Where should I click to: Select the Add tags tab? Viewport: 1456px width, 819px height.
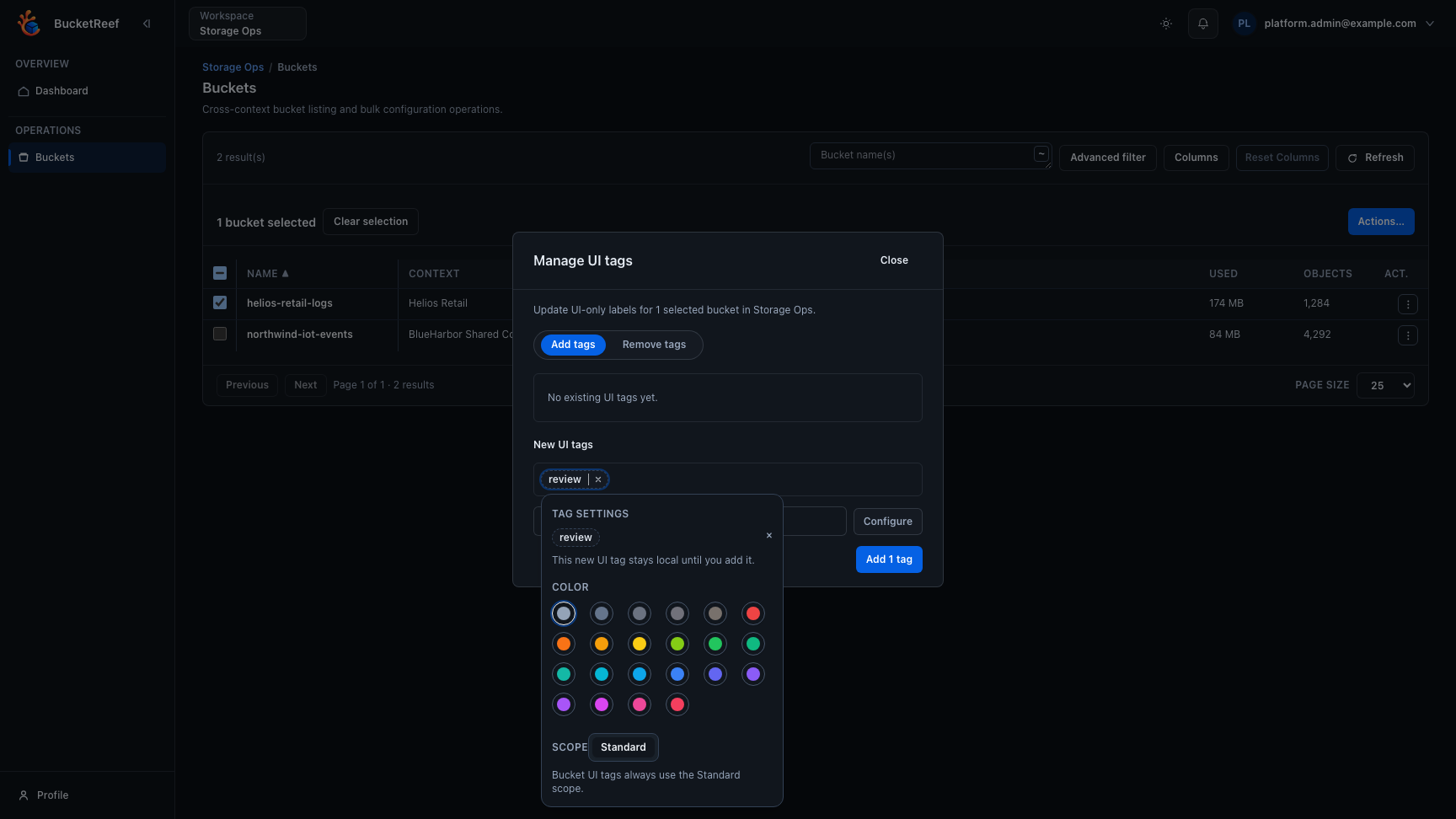click(x=573, y=345)
